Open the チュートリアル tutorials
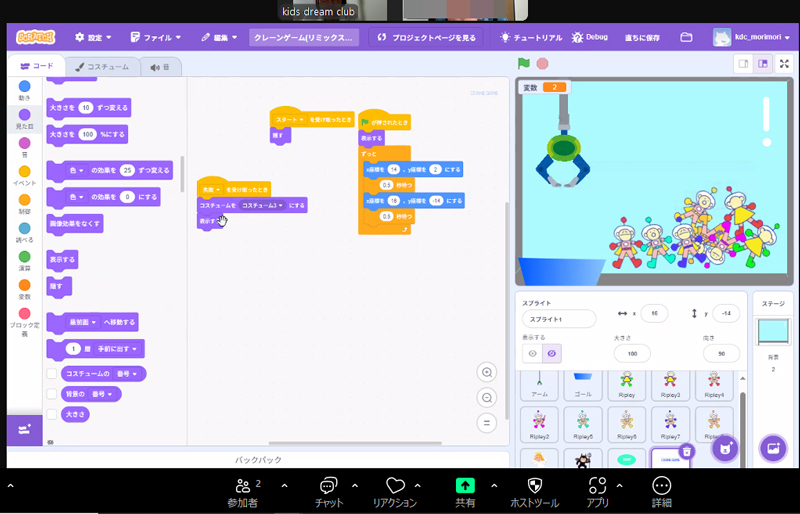 (531, 37)
